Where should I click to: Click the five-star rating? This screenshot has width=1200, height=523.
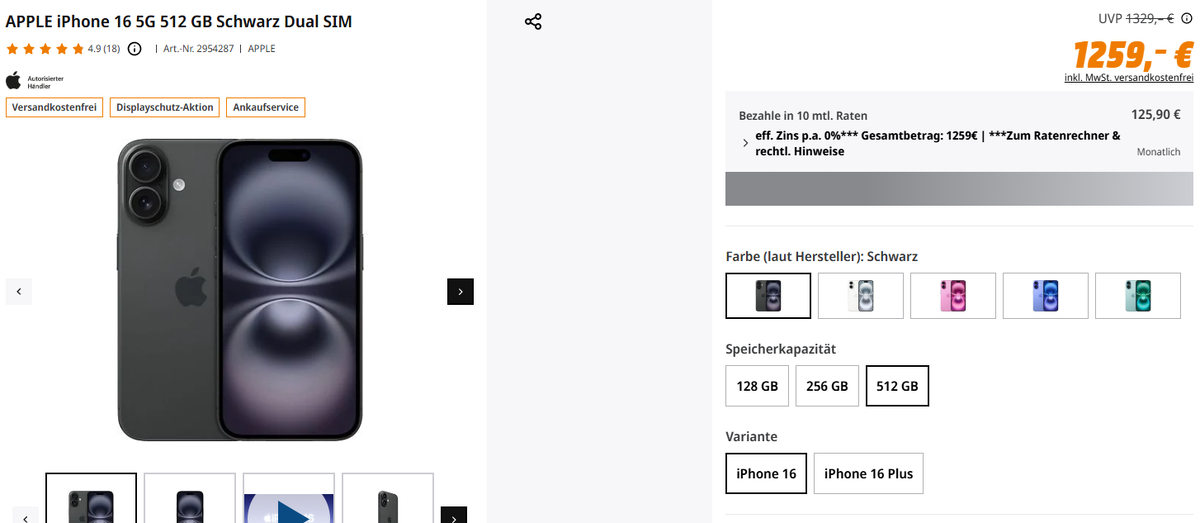click(45, 49)
